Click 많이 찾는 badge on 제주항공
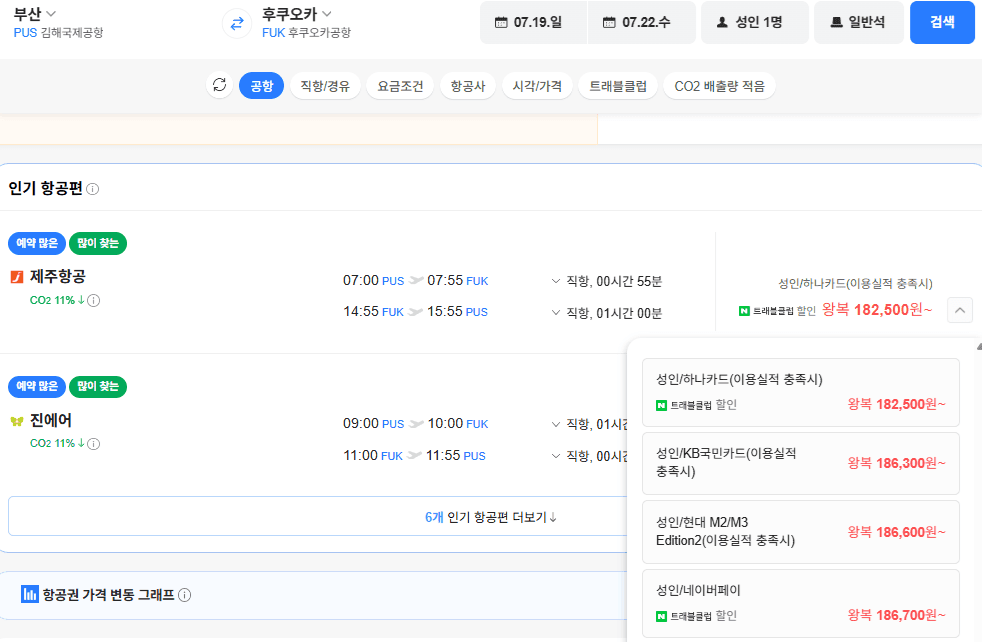The image size is (982, 642). [x=98, y=243]
